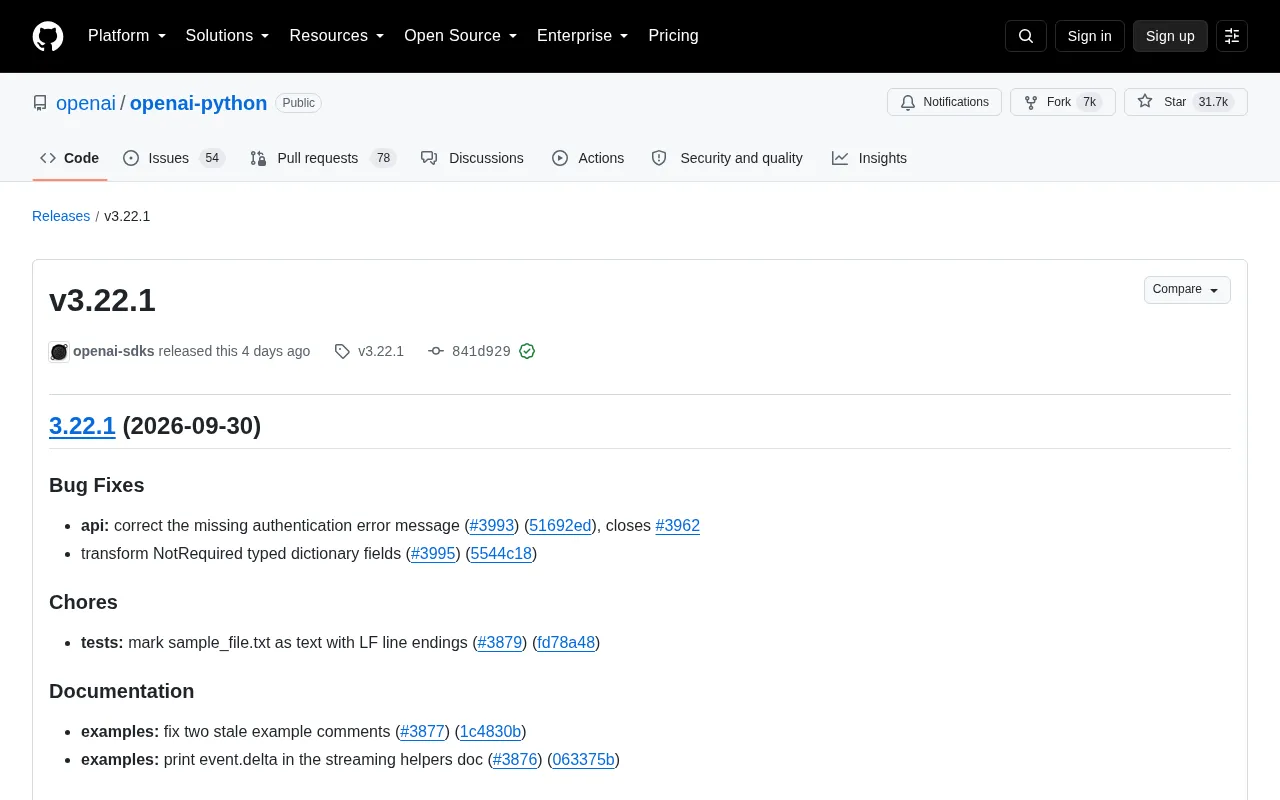Screen dimensions: 1280x800
Task: Click the repository icon beside openai
Action: (40, 103)
